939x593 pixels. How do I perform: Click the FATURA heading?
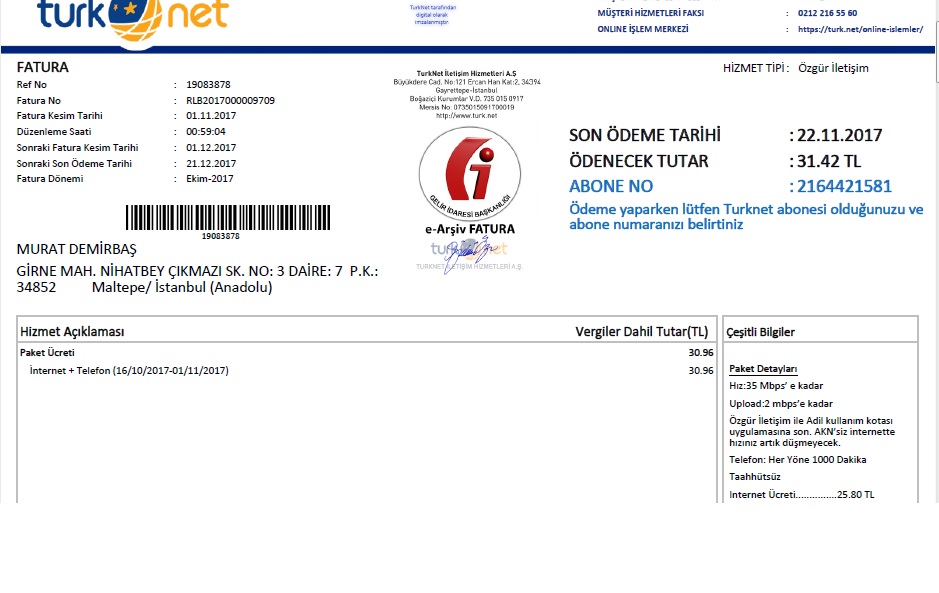click(x=43, y=67)
